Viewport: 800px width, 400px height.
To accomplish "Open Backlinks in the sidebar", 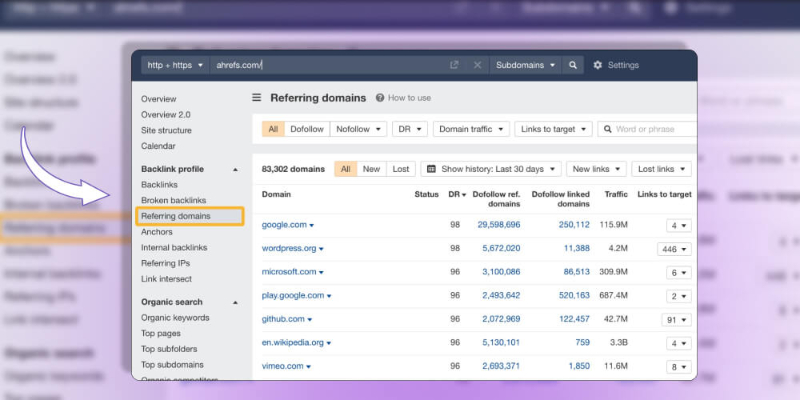I will 159,185.
